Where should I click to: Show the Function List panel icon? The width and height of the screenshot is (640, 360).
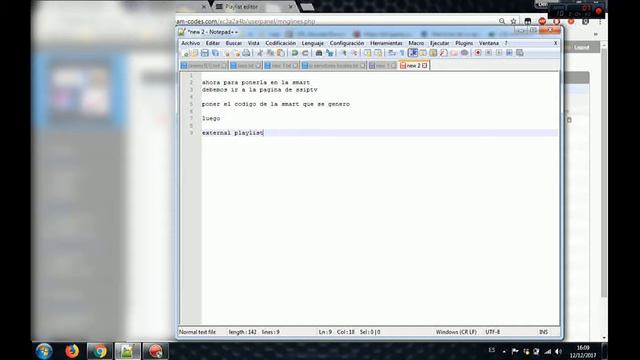pos(443,53)
